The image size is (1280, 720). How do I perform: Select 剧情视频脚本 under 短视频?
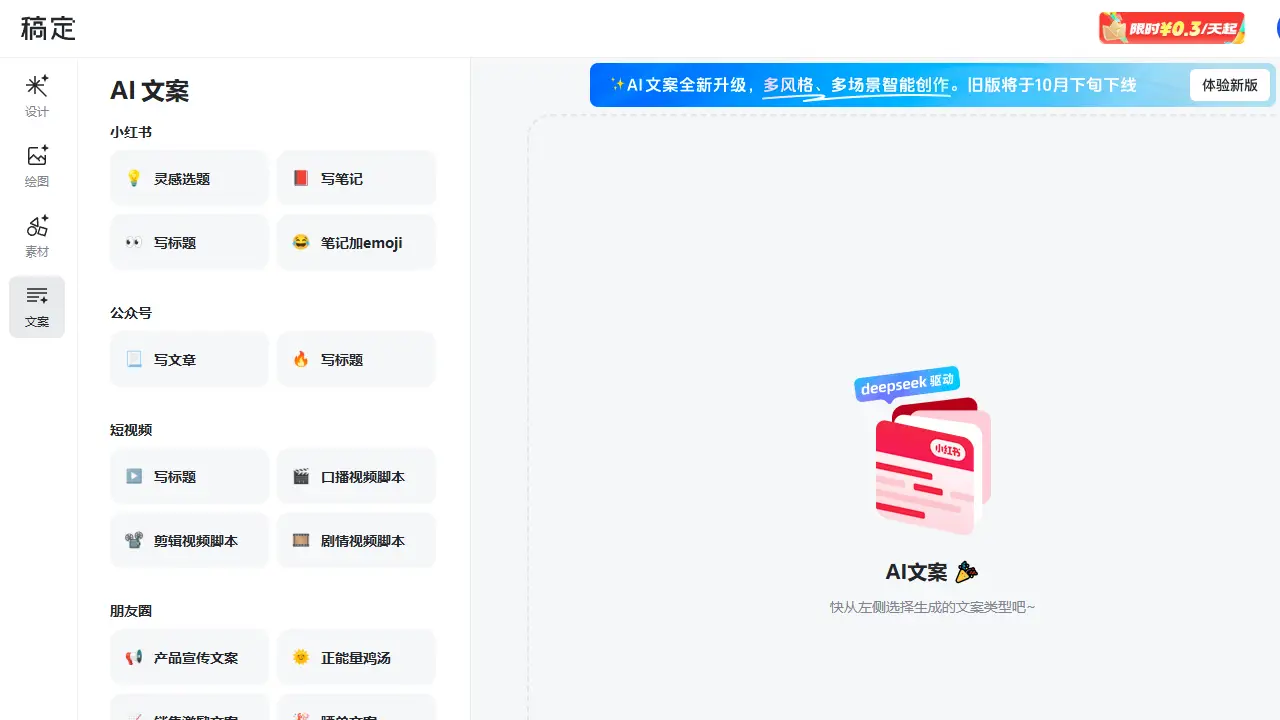coord(356,540)
